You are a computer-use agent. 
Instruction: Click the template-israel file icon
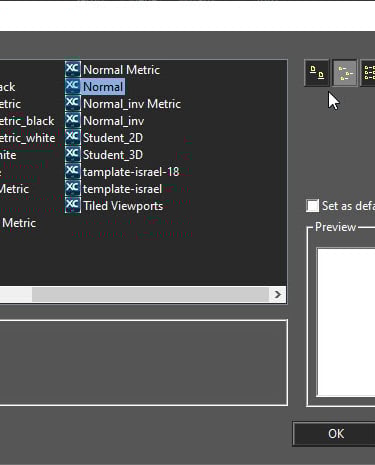(72, 188)
